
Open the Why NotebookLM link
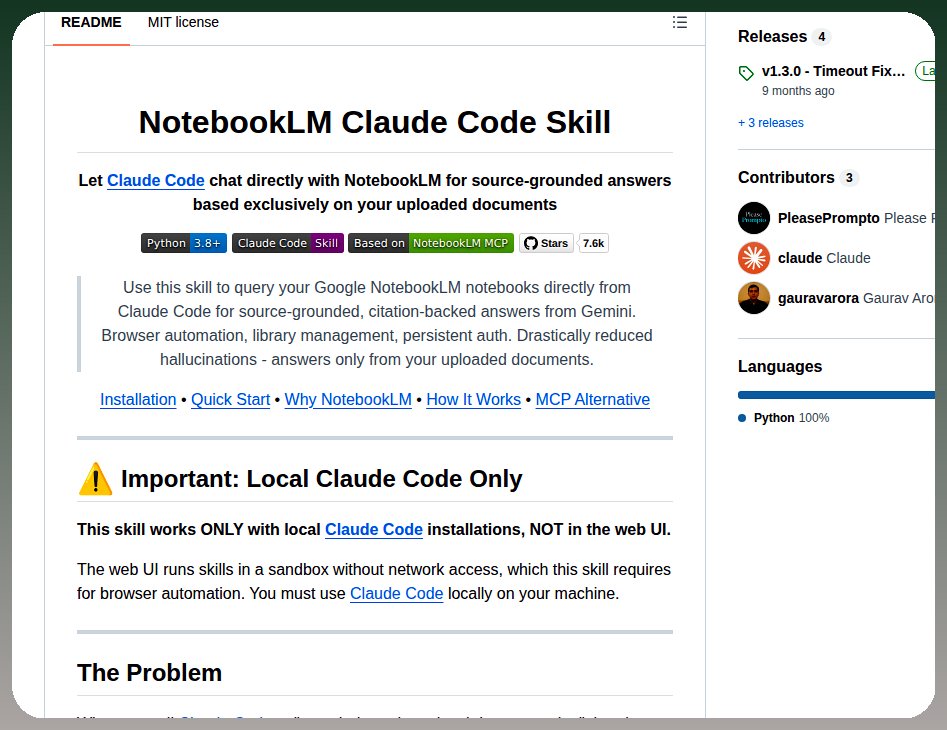(x=348, y=400)
